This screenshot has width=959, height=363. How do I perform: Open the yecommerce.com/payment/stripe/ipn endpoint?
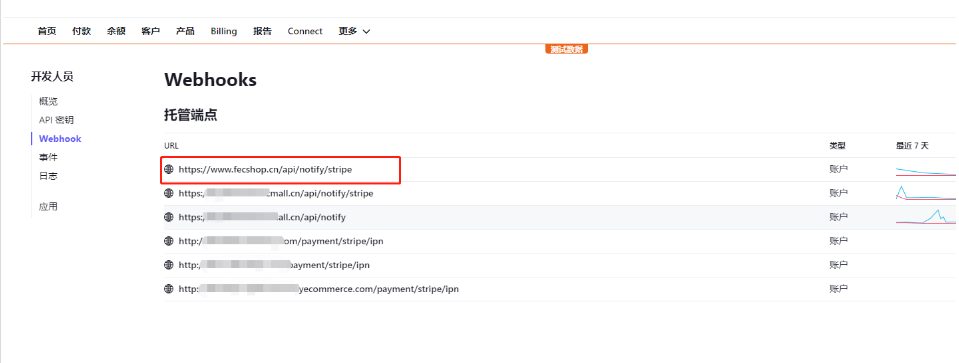click(x=319, y=289)
